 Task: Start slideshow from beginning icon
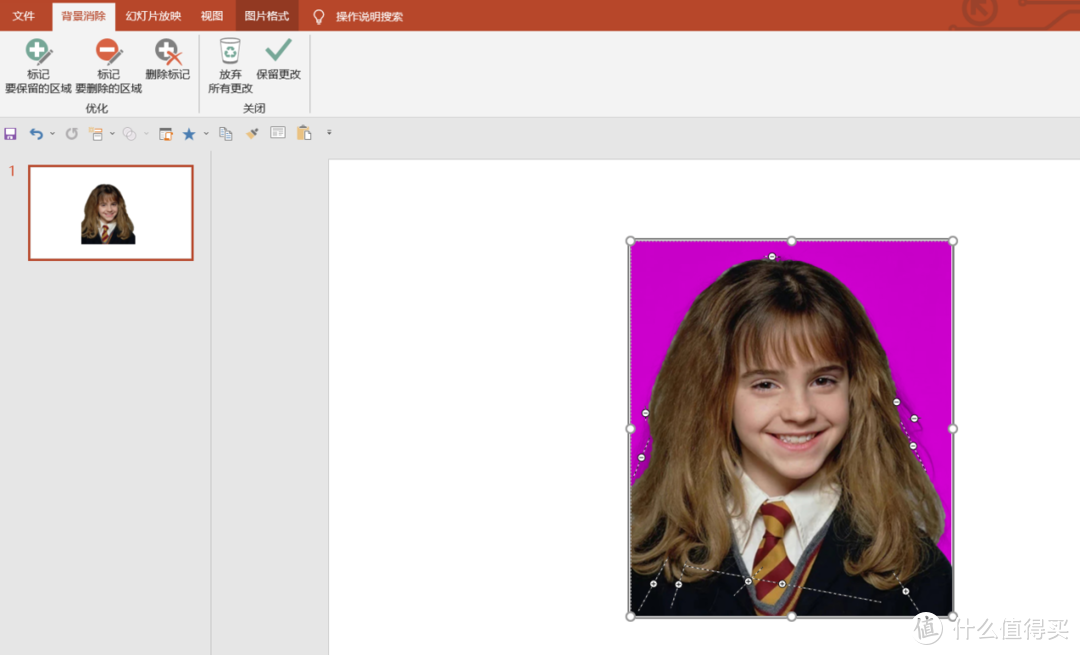tap(165, 134)
